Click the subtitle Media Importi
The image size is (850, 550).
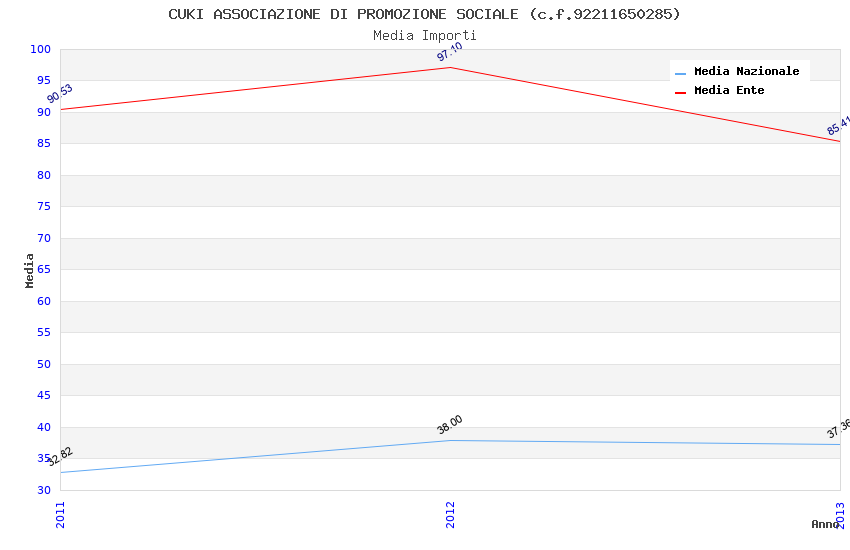tap(424, 36)
